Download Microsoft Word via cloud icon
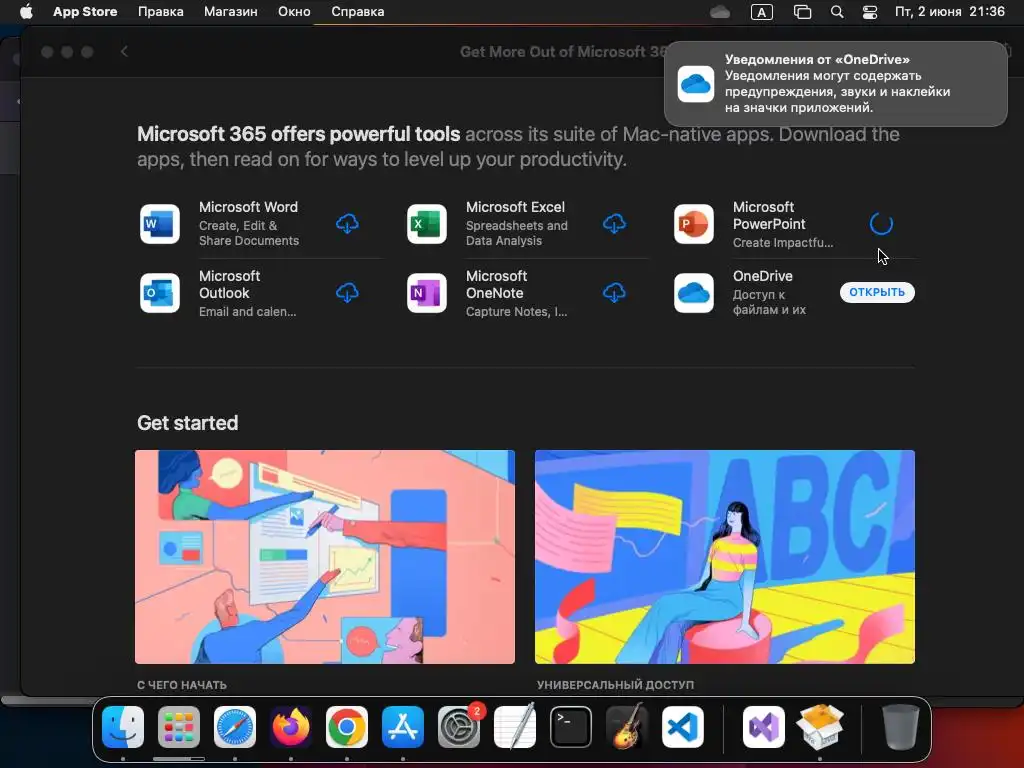The width and height of the screenshot is (1024, 768). (x=347, y=224)
